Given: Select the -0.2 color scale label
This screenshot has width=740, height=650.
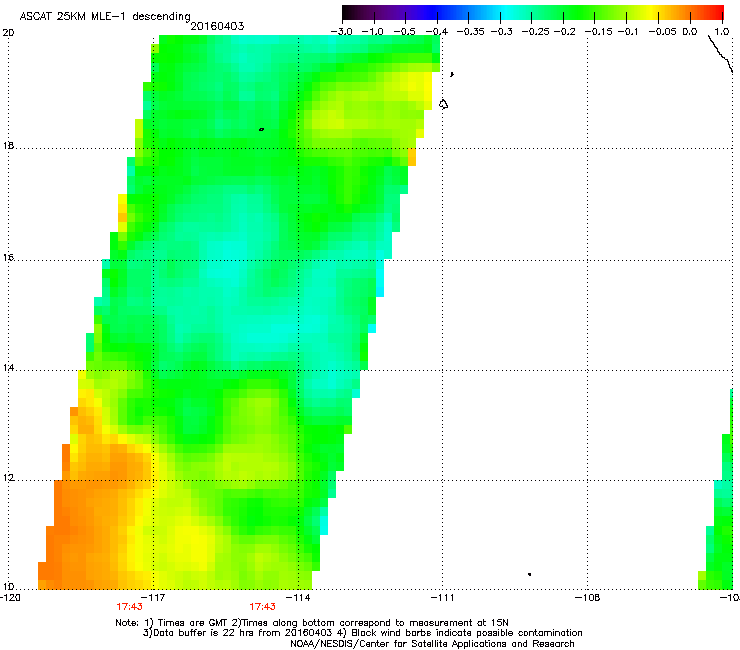Looking at the screenshot, I should [564, 32].
